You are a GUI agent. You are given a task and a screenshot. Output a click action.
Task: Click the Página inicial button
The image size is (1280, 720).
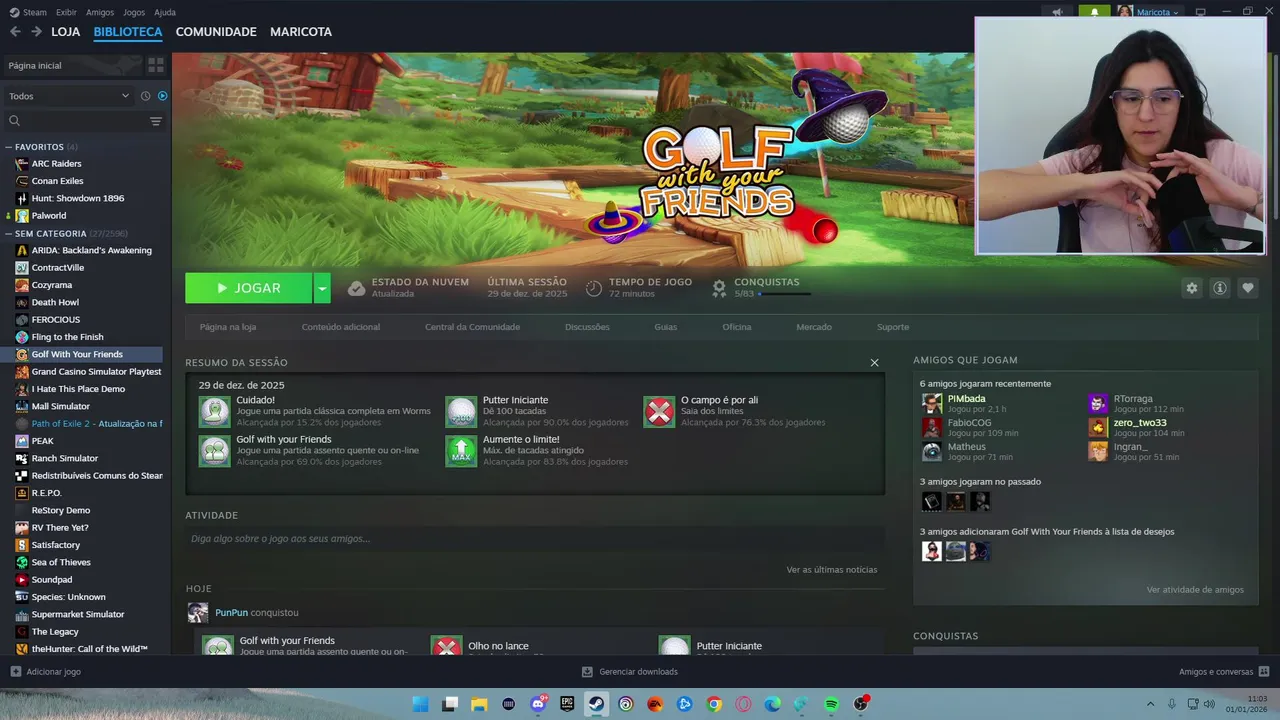point(73,65)
